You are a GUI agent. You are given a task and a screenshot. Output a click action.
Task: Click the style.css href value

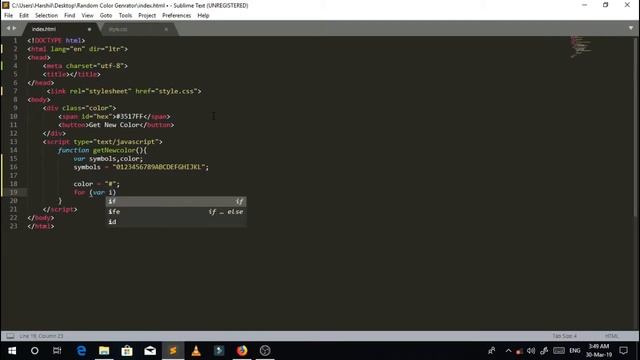click(x=176, y=91)
